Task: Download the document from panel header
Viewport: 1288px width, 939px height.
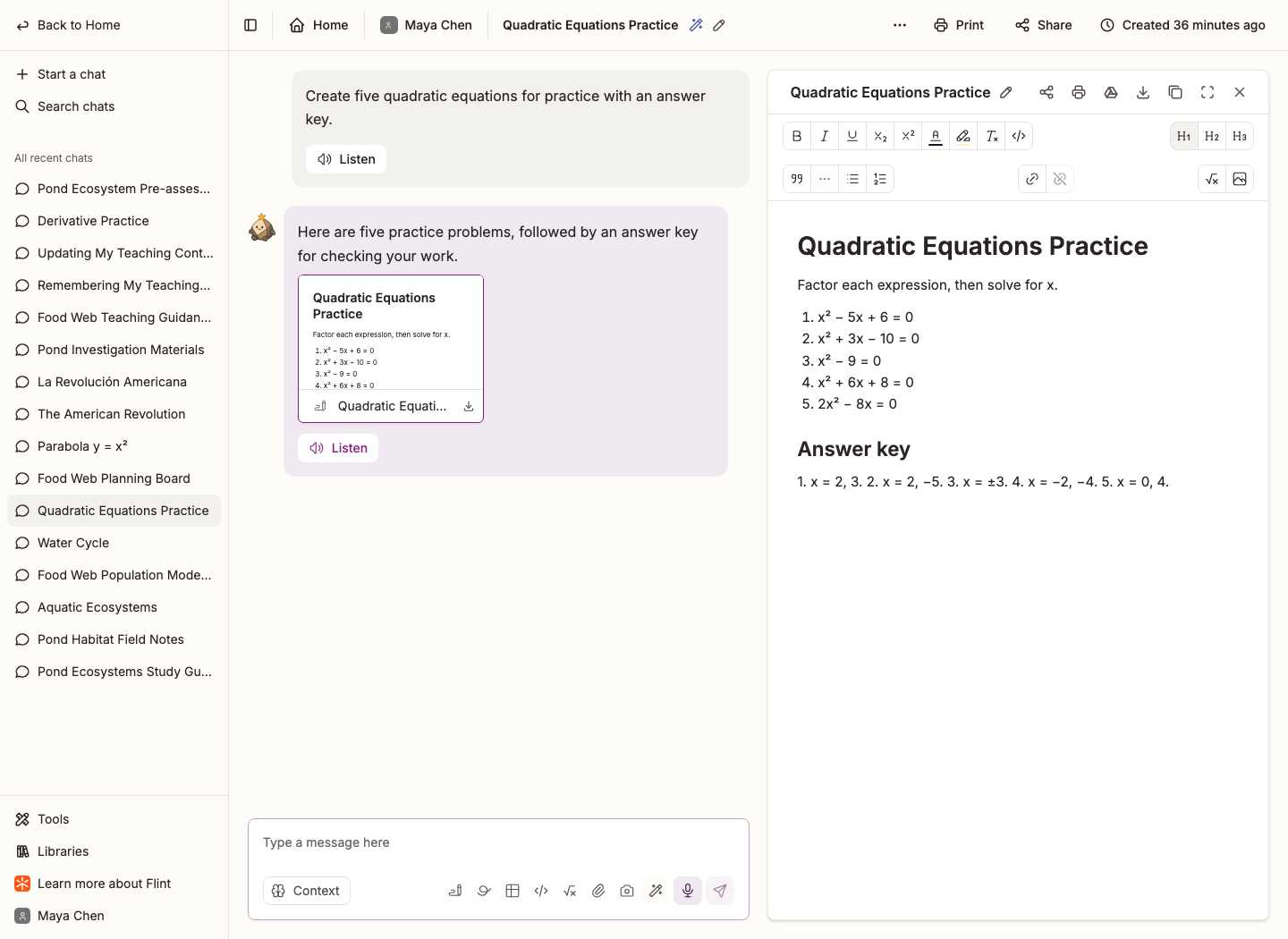Action: [1143, 92]
